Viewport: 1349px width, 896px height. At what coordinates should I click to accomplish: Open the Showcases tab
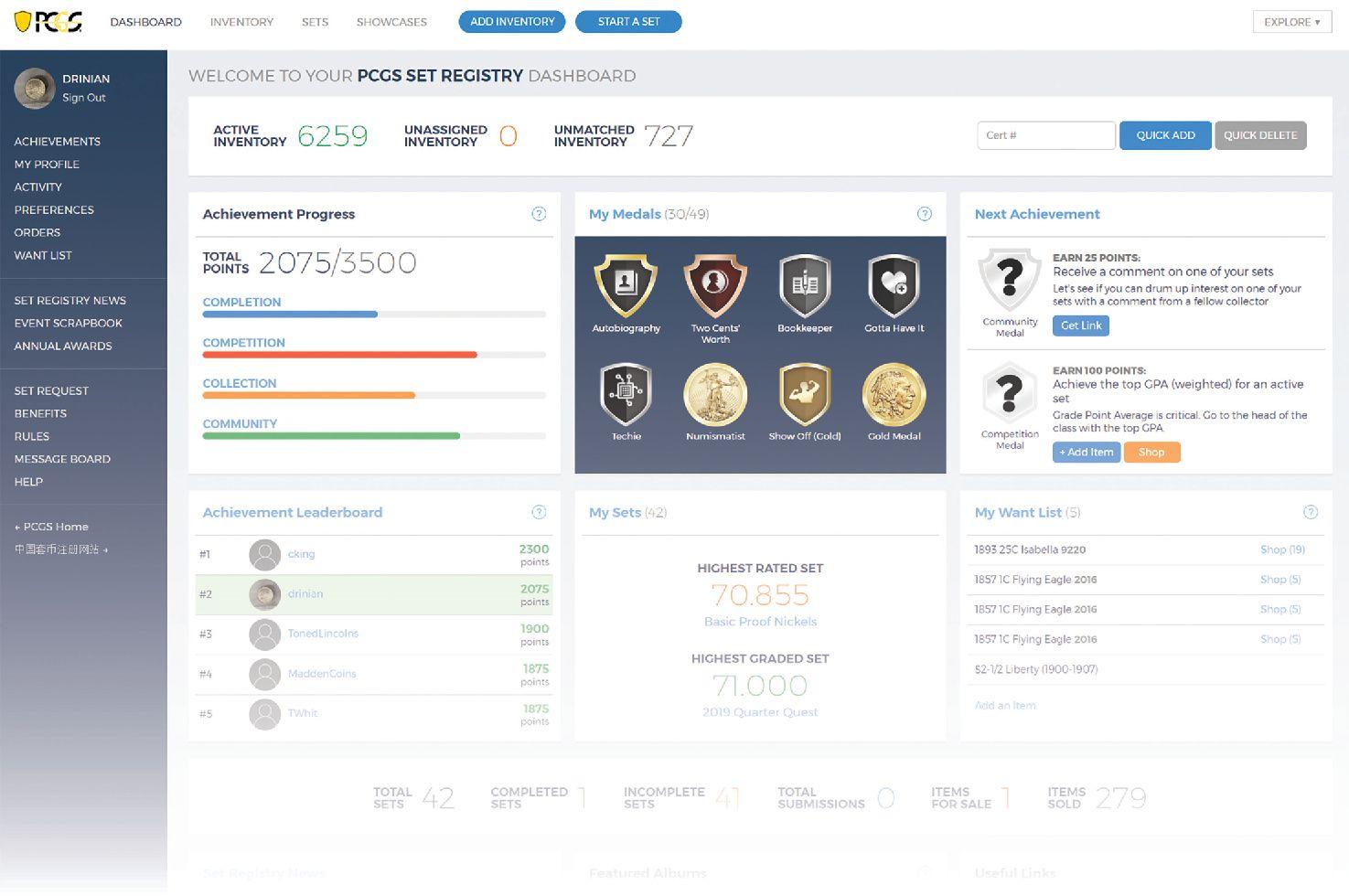(x=391, y=22)
